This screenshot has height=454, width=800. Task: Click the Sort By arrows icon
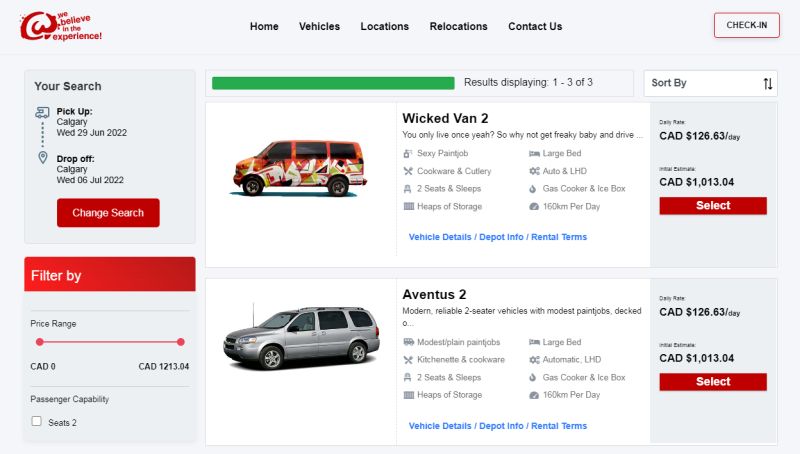(767, 84)
